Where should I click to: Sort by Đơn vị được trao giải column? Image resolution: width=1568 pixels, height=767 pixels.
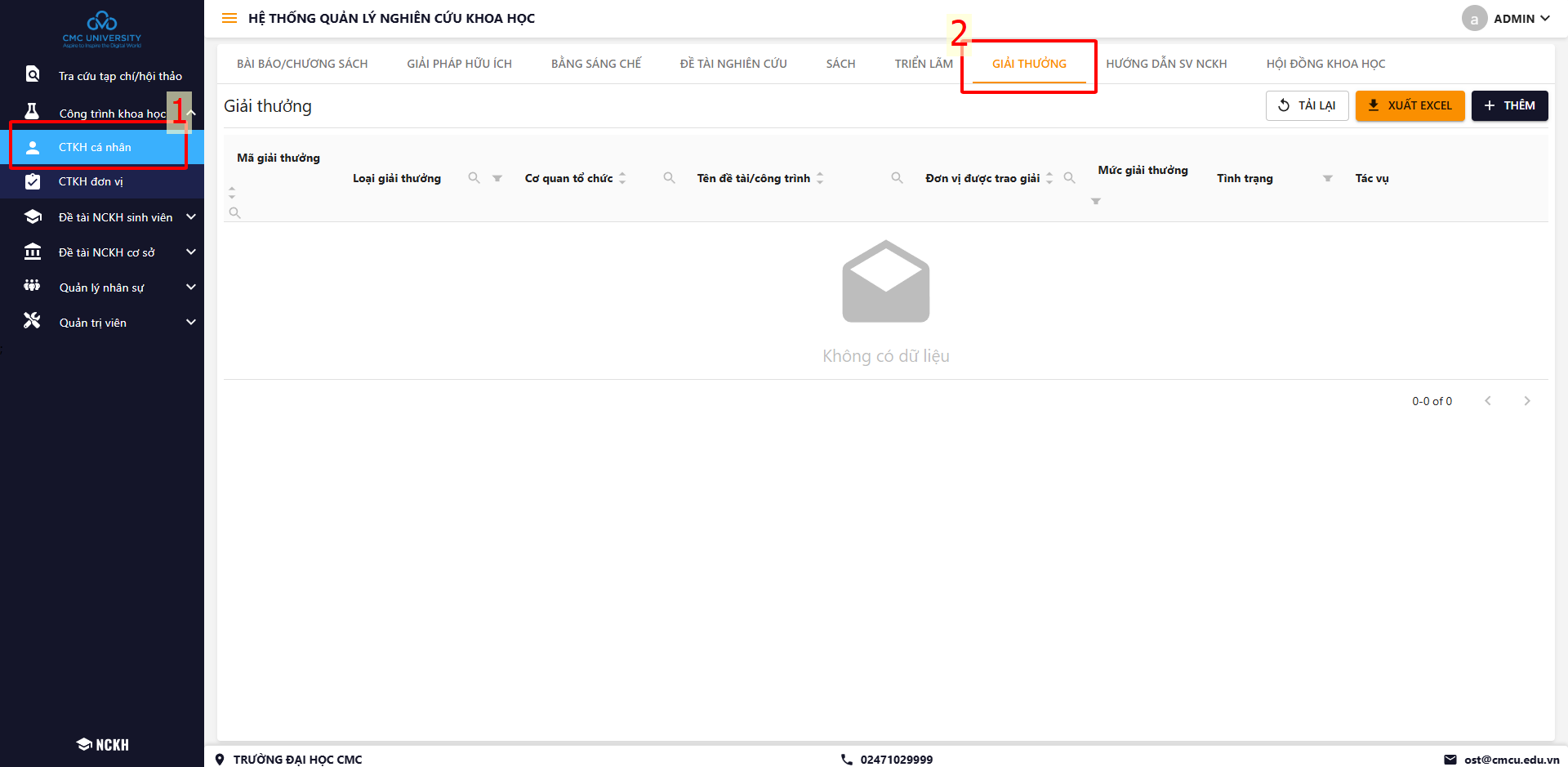click(x=1049, y=178)
